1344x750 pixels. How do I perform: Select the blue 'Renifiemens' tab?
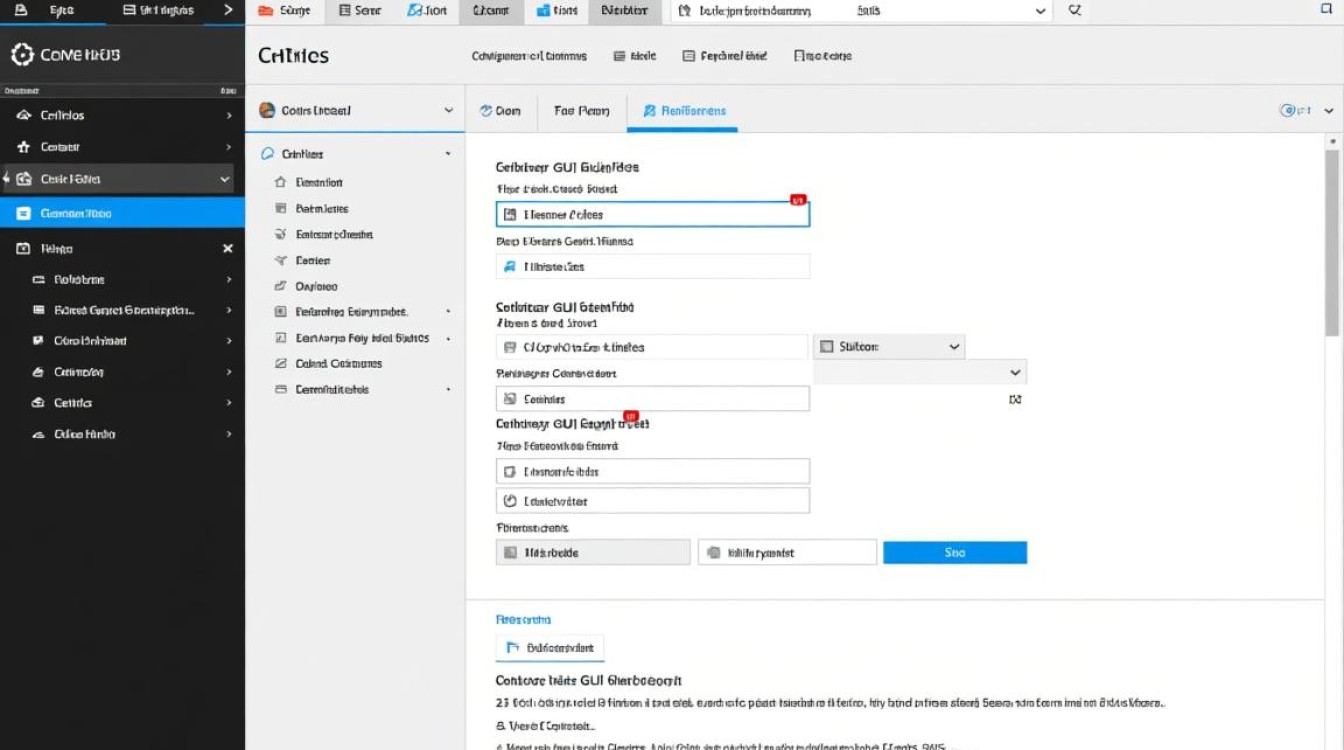click(x=683, y=111)
